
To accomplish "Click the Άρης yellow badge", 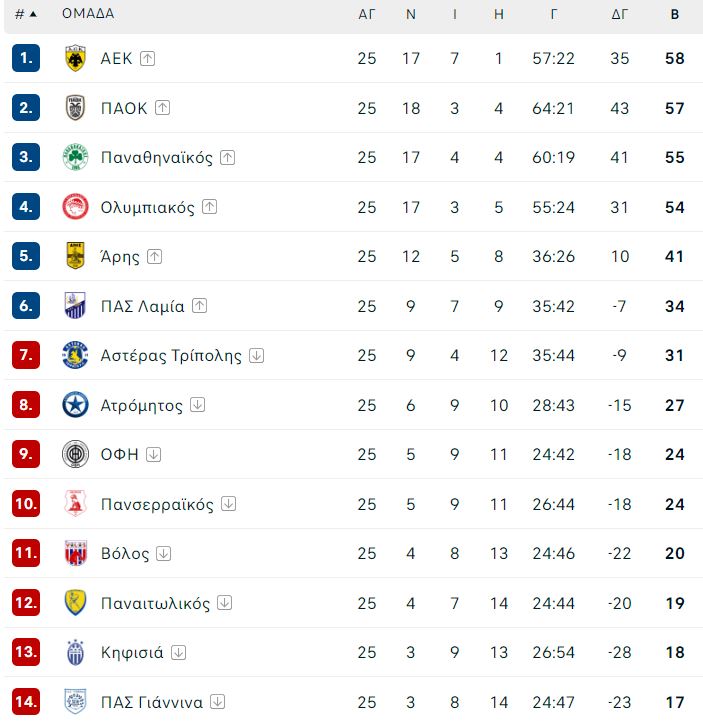I will coord(75,256).
